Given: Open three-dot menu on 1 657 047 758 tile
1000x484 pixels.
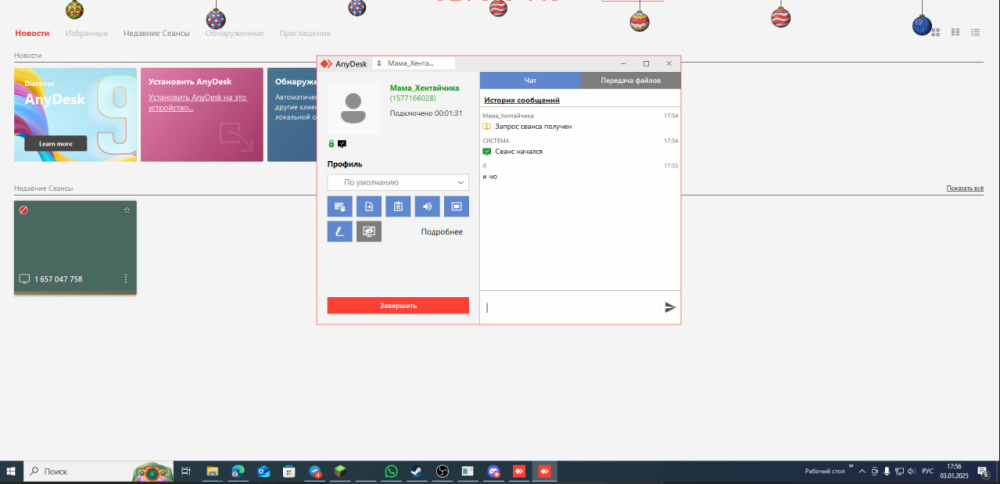Looking at the screenshot, I should pos(126,279).
